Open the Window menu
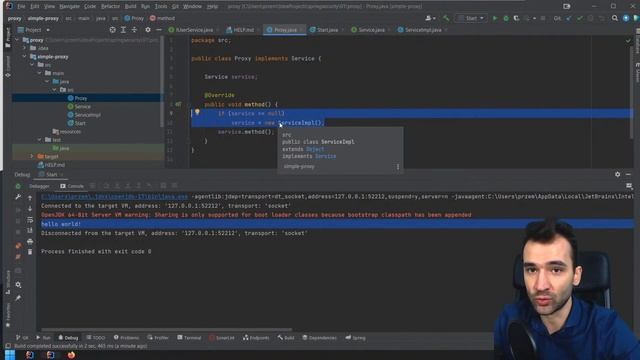 pos(192,7)
